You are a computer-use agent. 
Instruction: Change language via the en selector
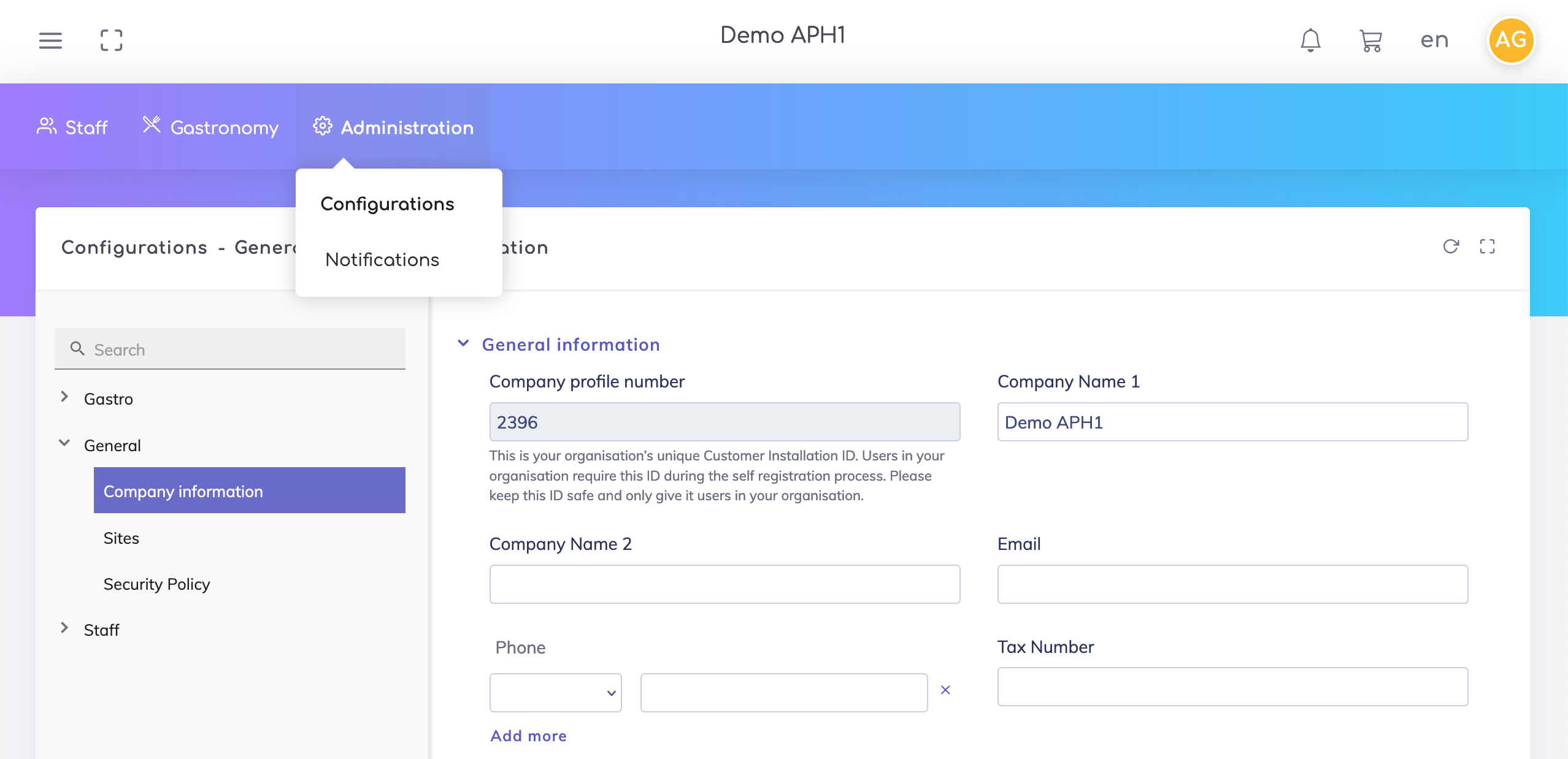point(1434,40)
